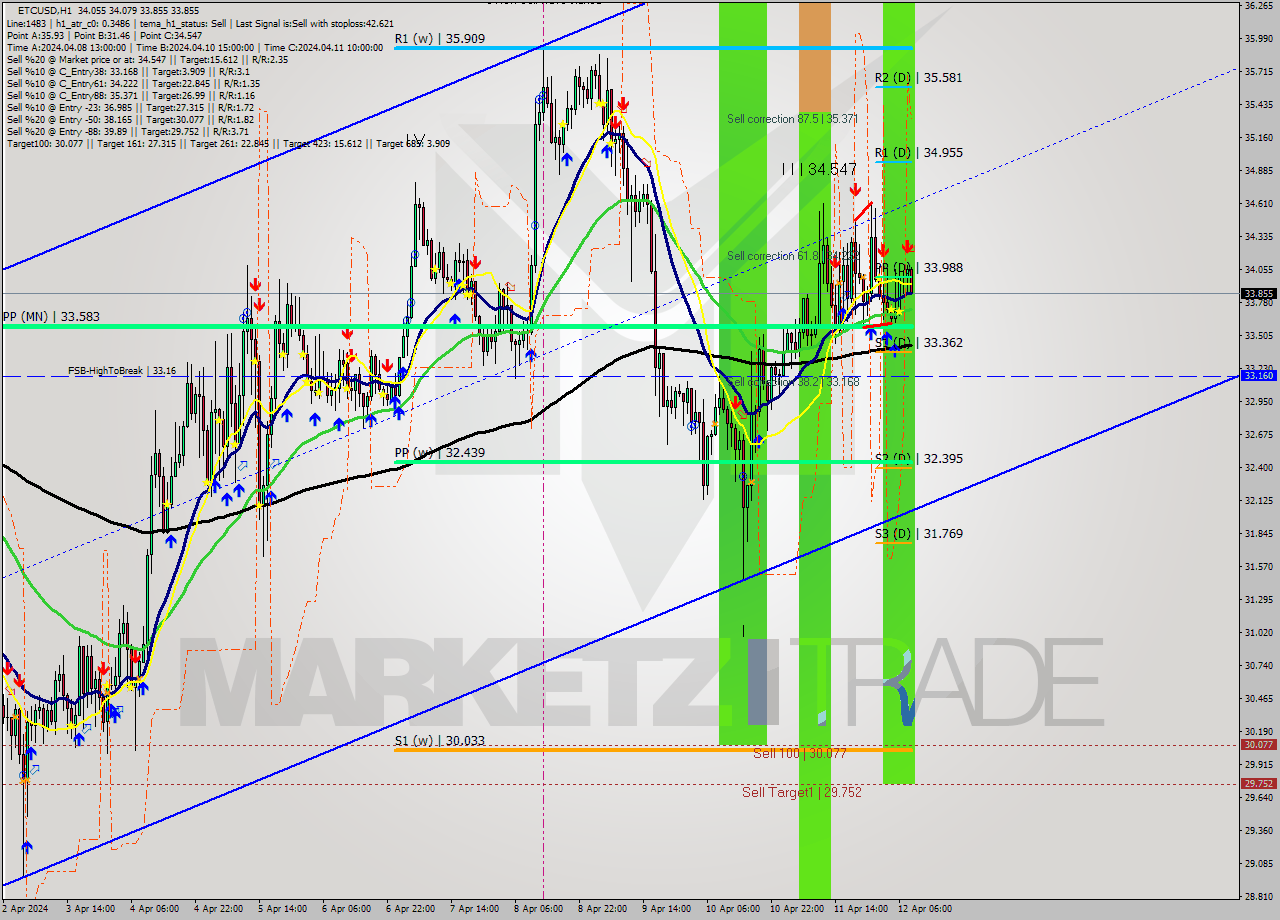Select the 35.990 price axis value
1280x920 pixels.
coord(1258,39)
